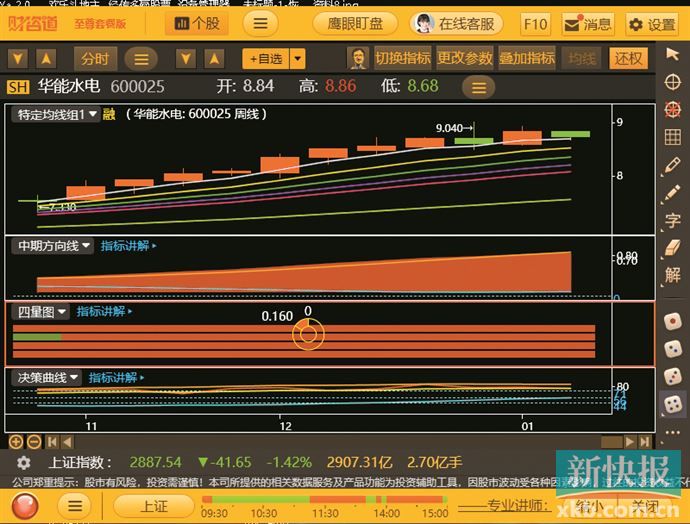Click the SH market badge
This screenshot has height=524, width=690.
pos(18,87)
